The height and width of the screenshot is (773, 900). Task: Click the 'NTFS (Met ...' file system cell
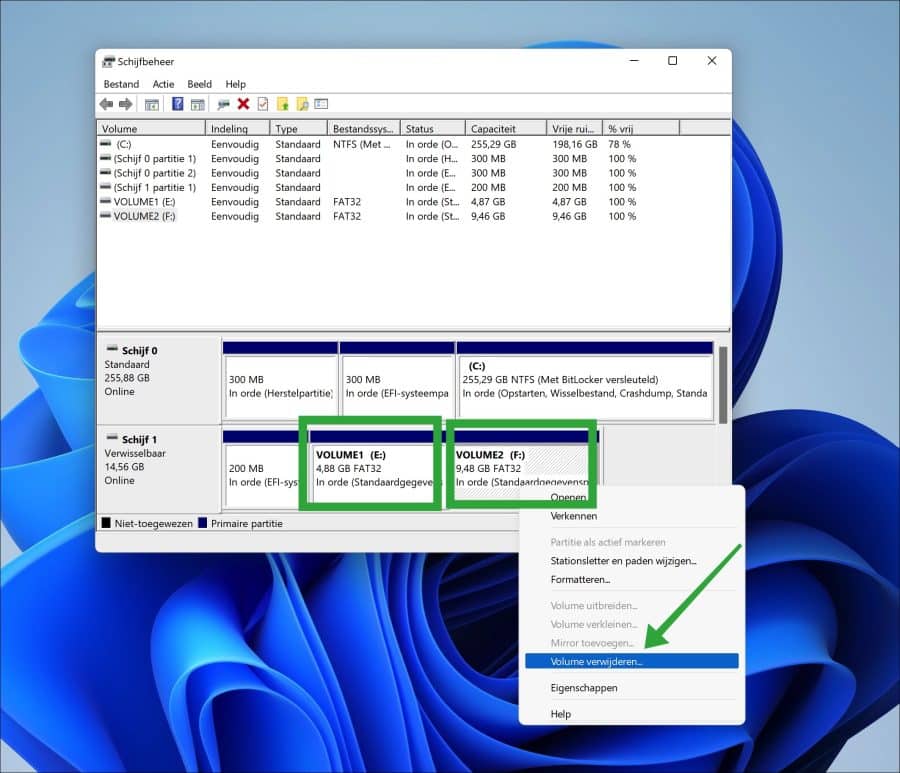[x=362, y=144]
